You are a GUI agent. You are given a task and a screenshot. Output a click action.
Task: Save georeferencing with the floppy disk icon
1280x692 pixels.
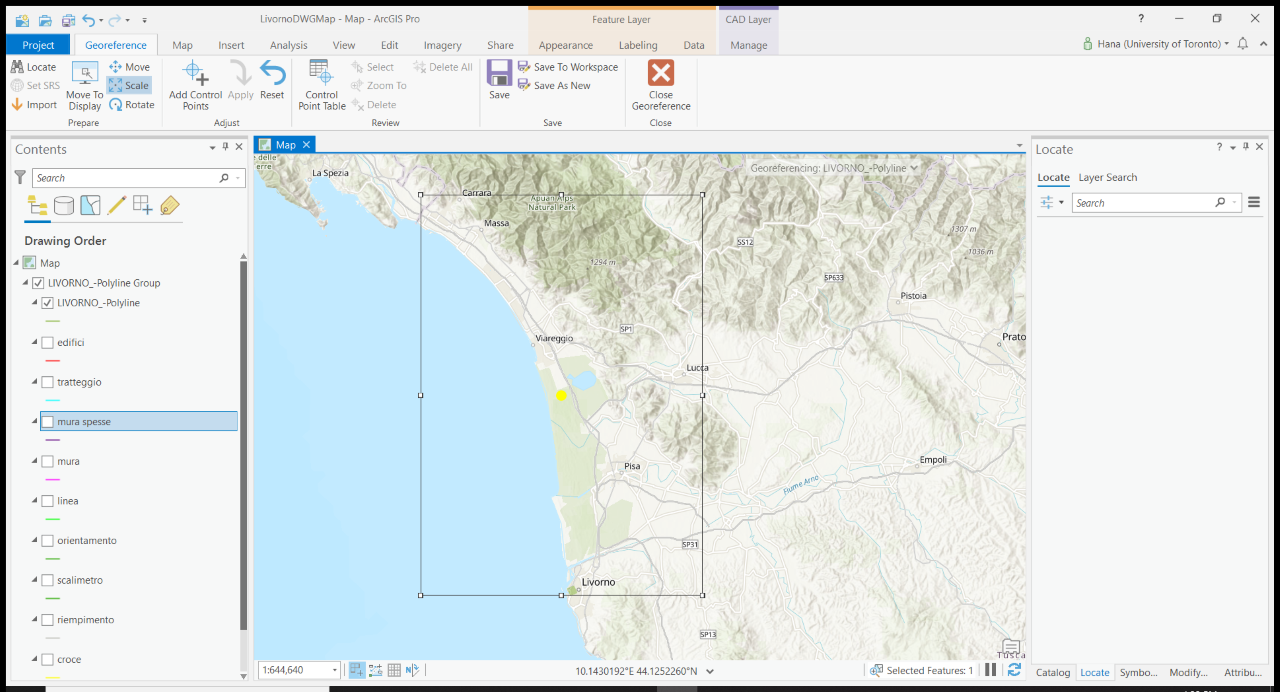499,80
